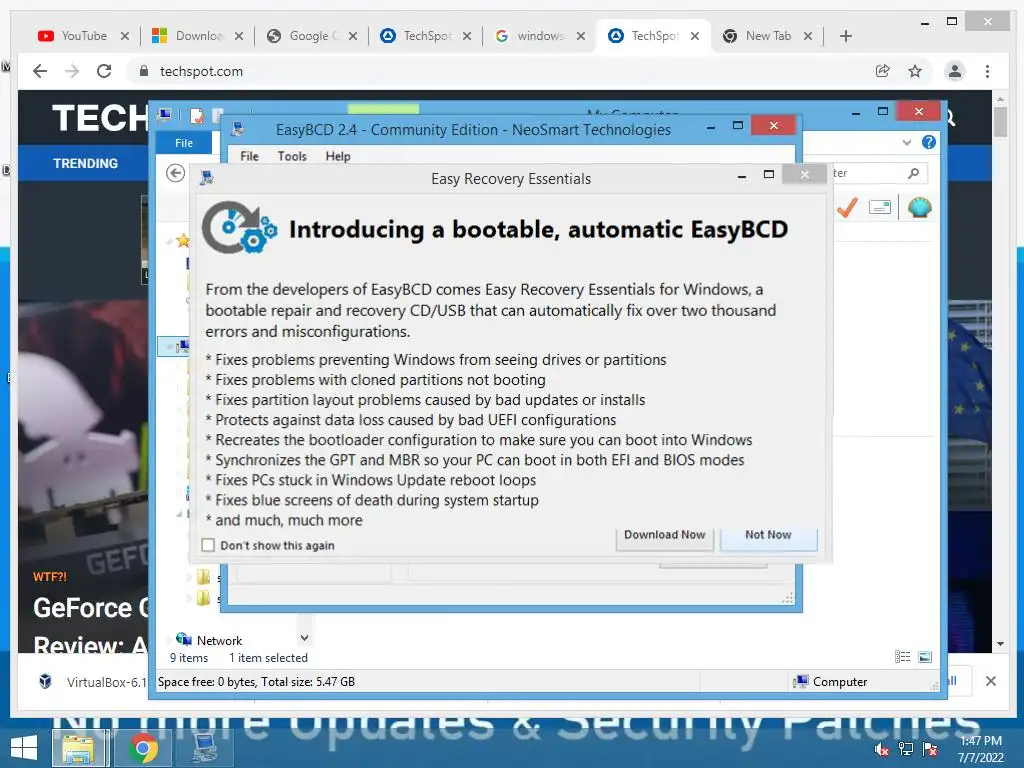This screenshot has height=768, width=1024.
Task: Click the muted volume tray icon
Action: point(882,749)
